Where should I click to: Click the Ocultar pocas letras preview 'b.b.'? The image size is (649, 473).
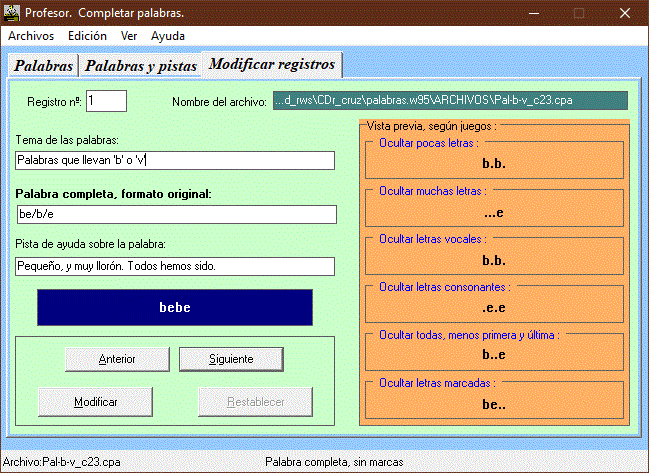[x=494, y=164]
